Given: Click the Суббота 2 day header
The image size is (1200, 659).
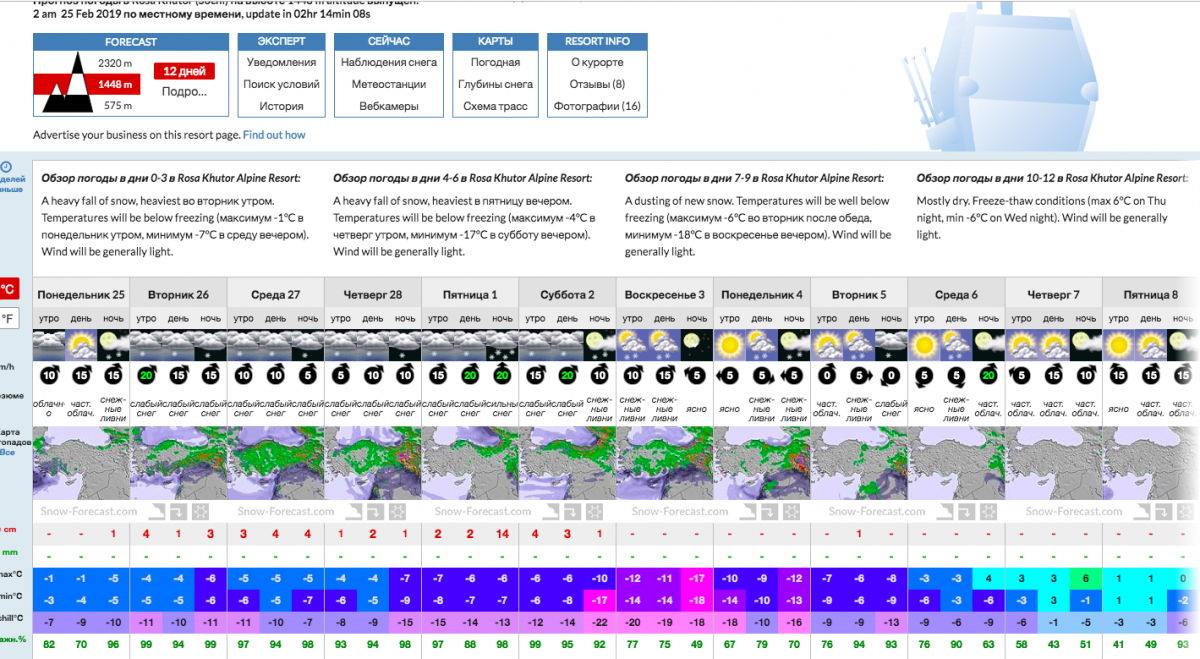Looking at the screenshot, I should click(567, 295).
